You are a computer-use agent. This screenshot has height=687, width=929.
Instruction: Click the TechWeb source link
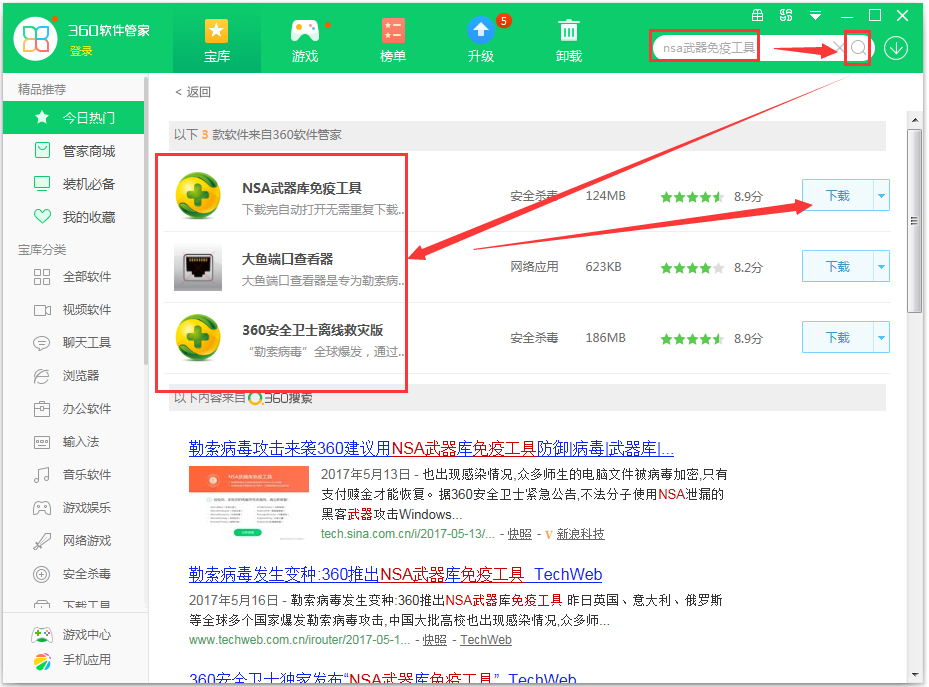point(486,640)
